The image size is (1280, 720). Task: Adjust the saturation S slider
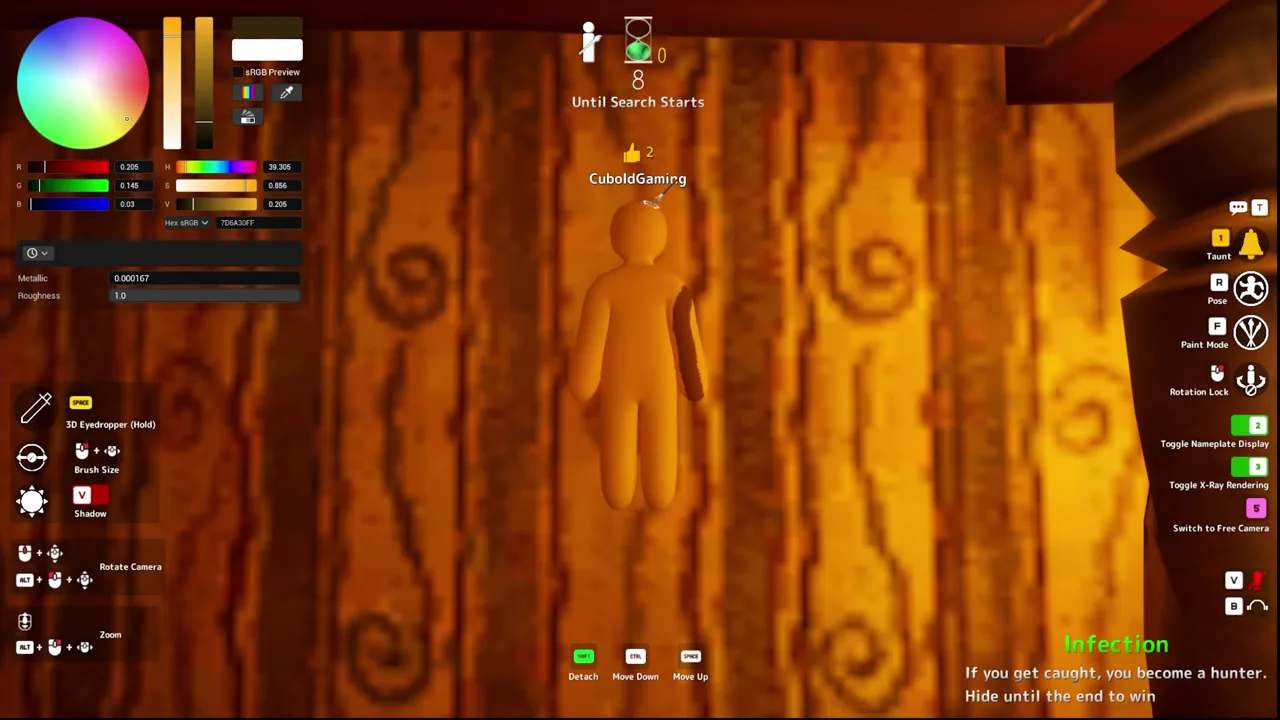[x=217, y=185]
